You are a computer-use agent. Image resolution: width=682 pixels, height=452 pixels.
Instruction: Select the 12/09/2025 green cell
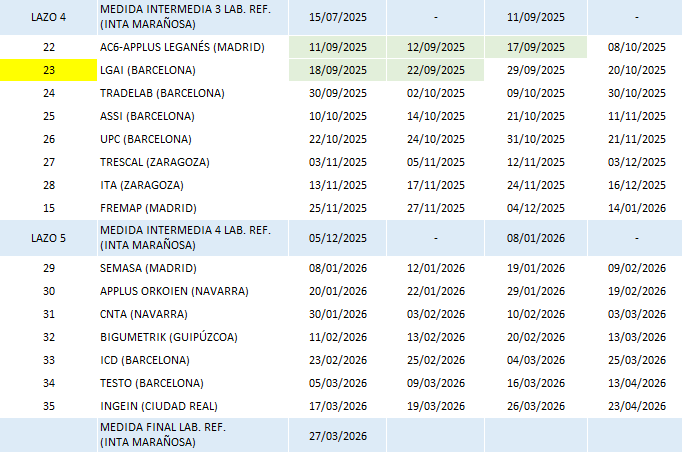point(435,47)
